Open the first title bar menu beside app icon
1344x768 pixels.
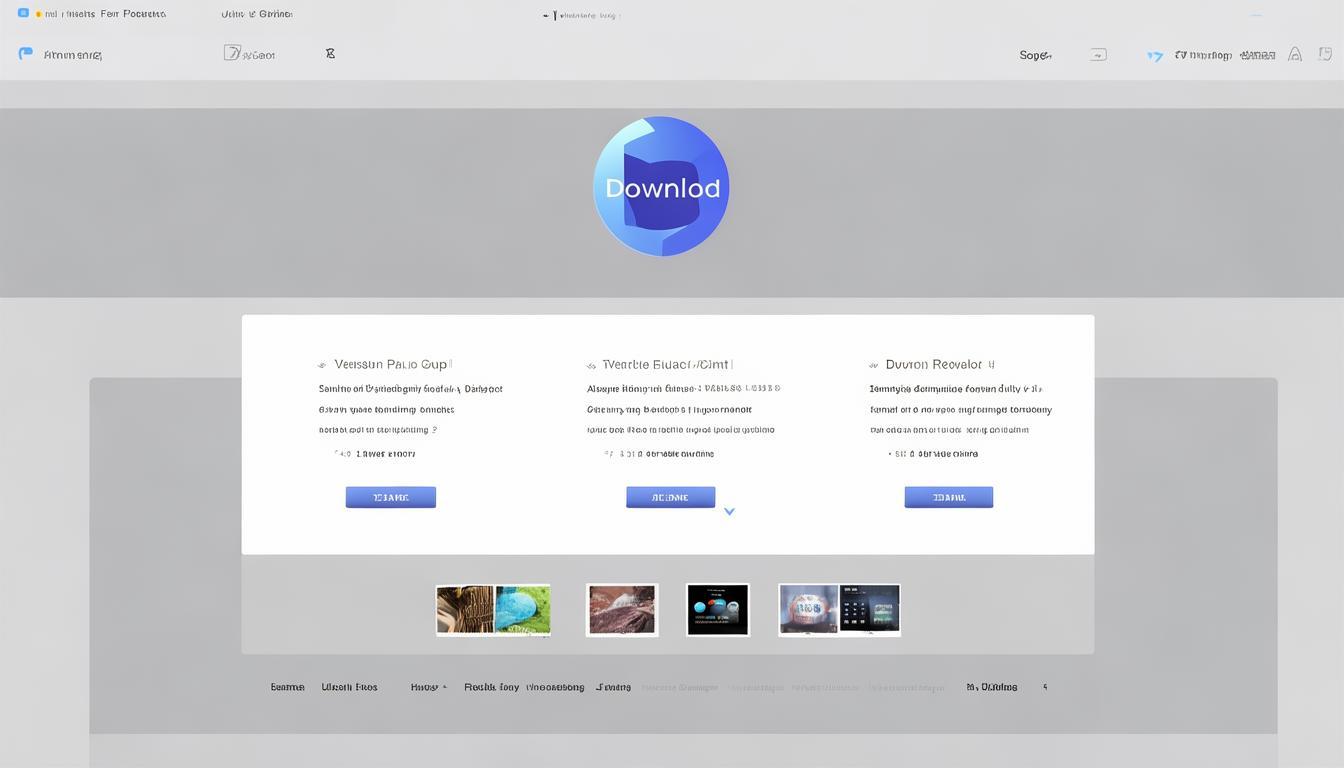105,14
